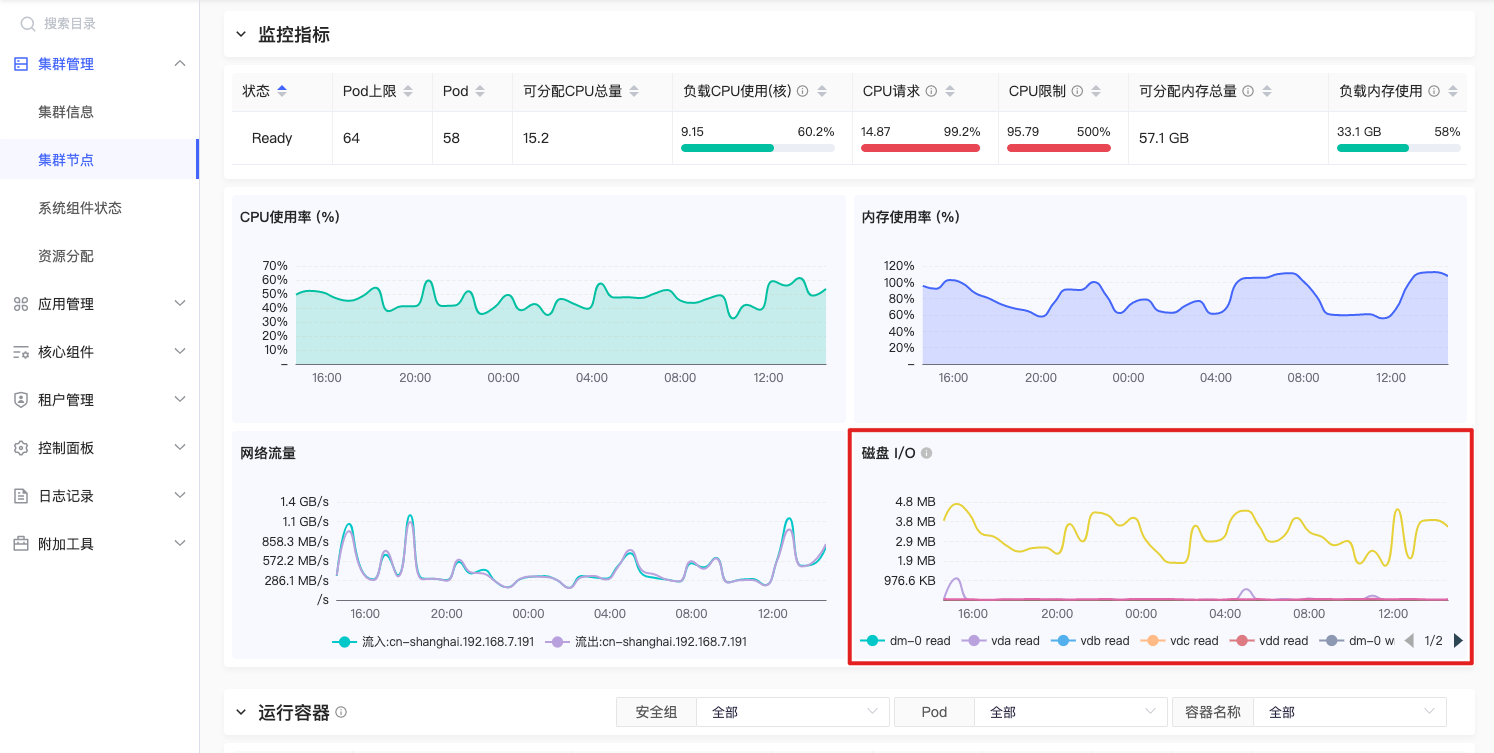
Task: Open 集群信息 menu item
Action: [x=66, y=112]
